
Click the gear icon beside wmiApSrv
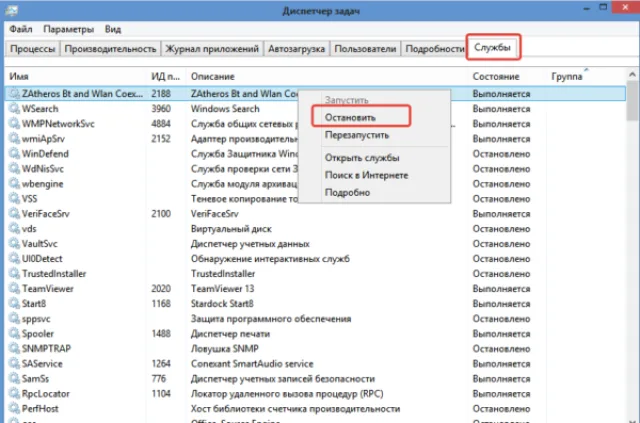[x=14, y=138]
